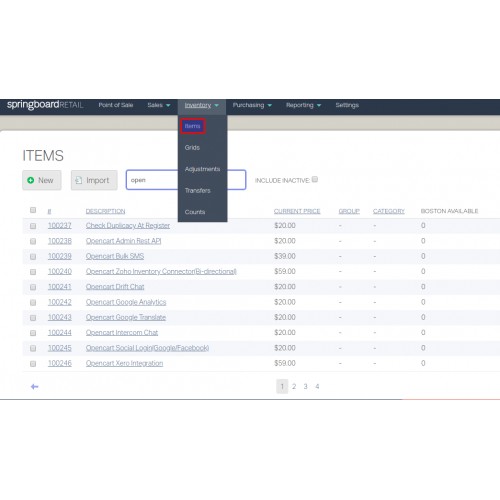Click the green plus icon on New

pos(31,180)
